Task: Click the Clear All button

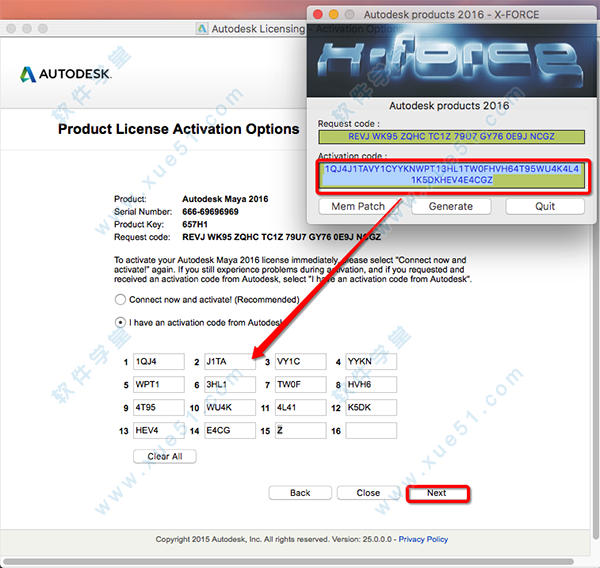Action: [x=165, y=456]
